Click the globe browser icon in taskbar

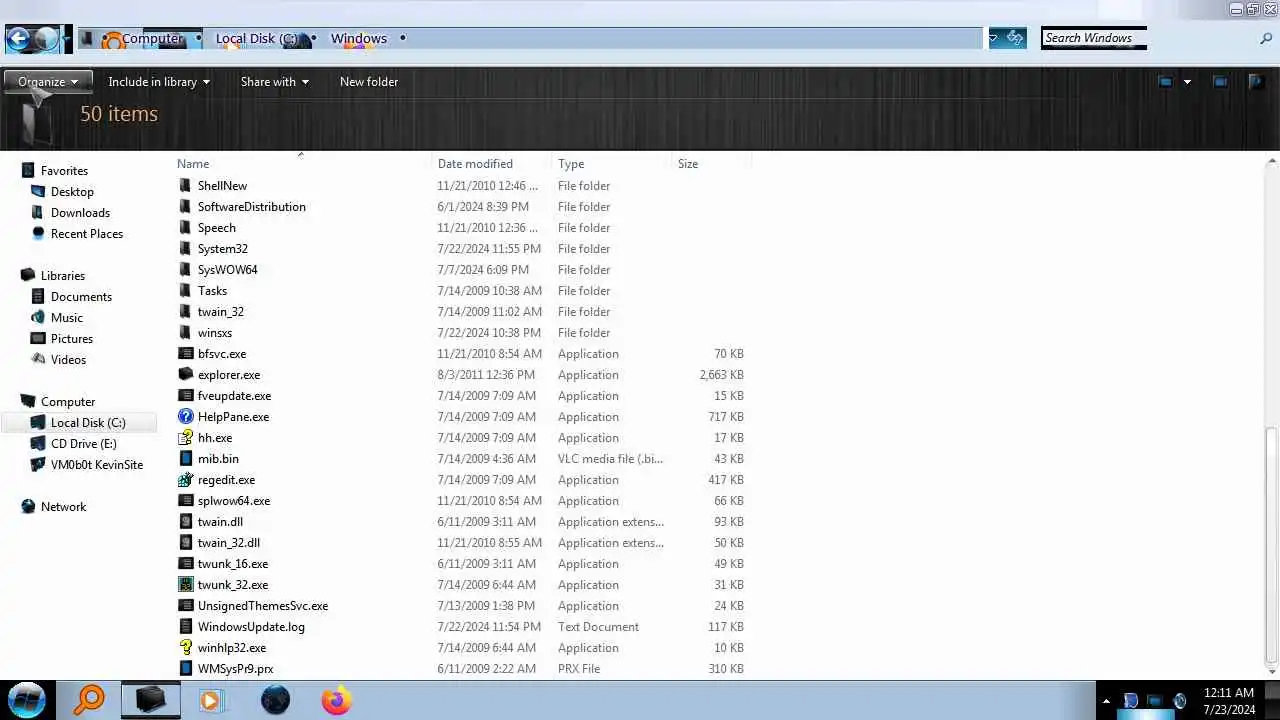pyautogui.click(x=275, y=700)
